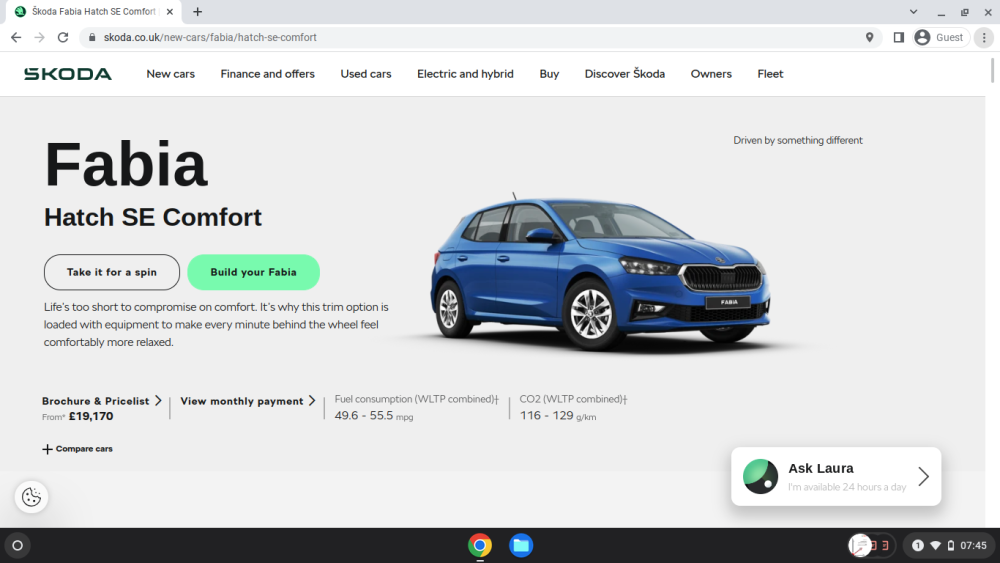Open the Discover Škoda menu
The width and height of the screenshot is (1000, 563).
(x=624, y=74)
